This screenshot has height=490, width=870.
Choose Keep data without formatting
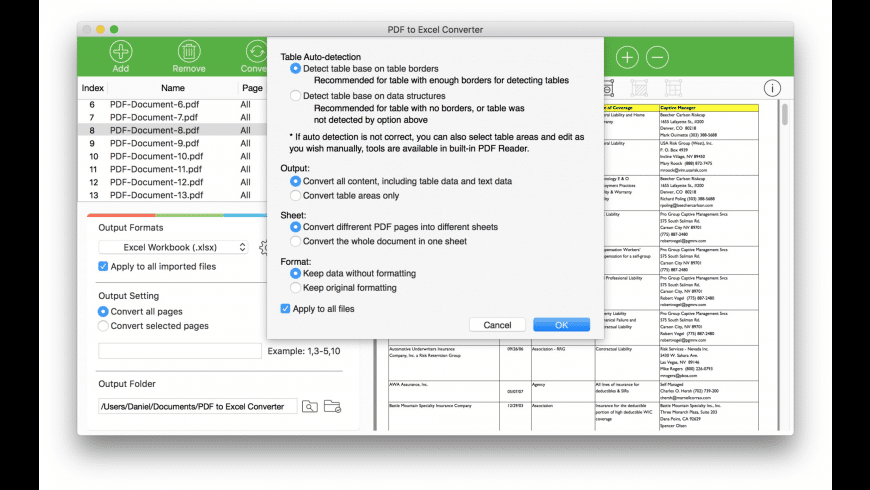pyautogui.click(x=295, y=273)
